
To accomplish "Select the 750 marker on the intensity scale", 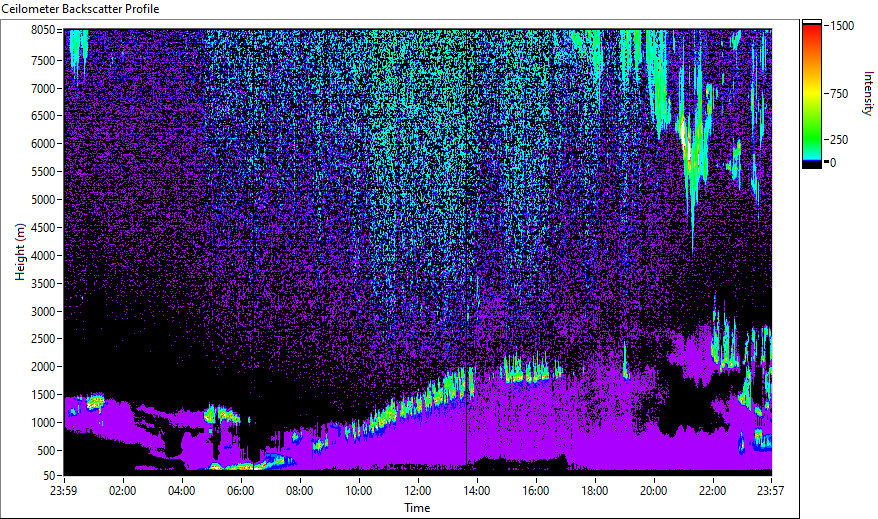I will [x=839, y=93].
